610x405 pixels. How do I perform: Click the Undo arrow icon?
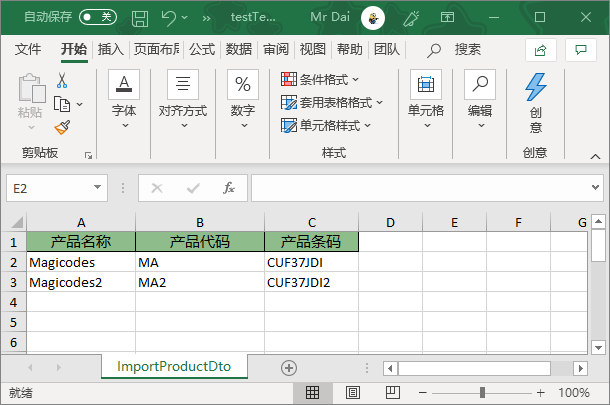point(168,17)
